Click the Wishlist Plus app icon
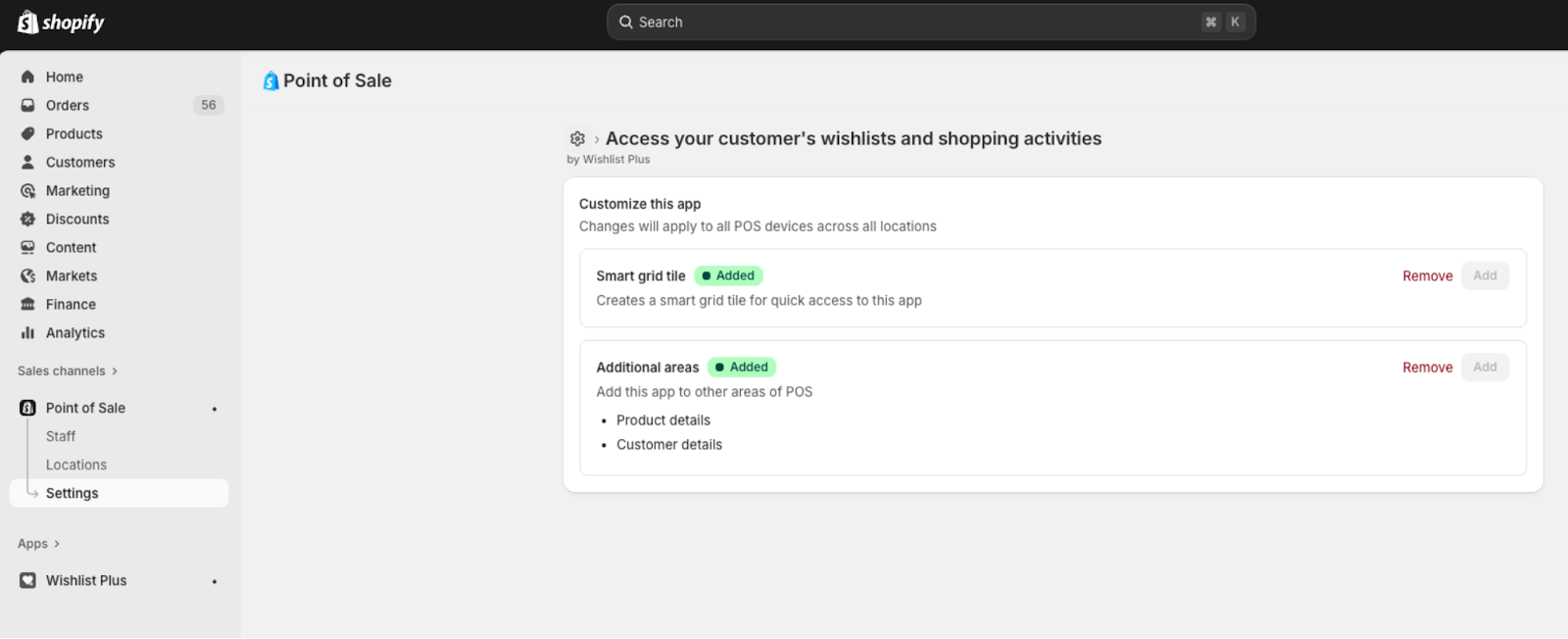The image size is (1568, 639). pyautogui.click(x=27, y=580)
